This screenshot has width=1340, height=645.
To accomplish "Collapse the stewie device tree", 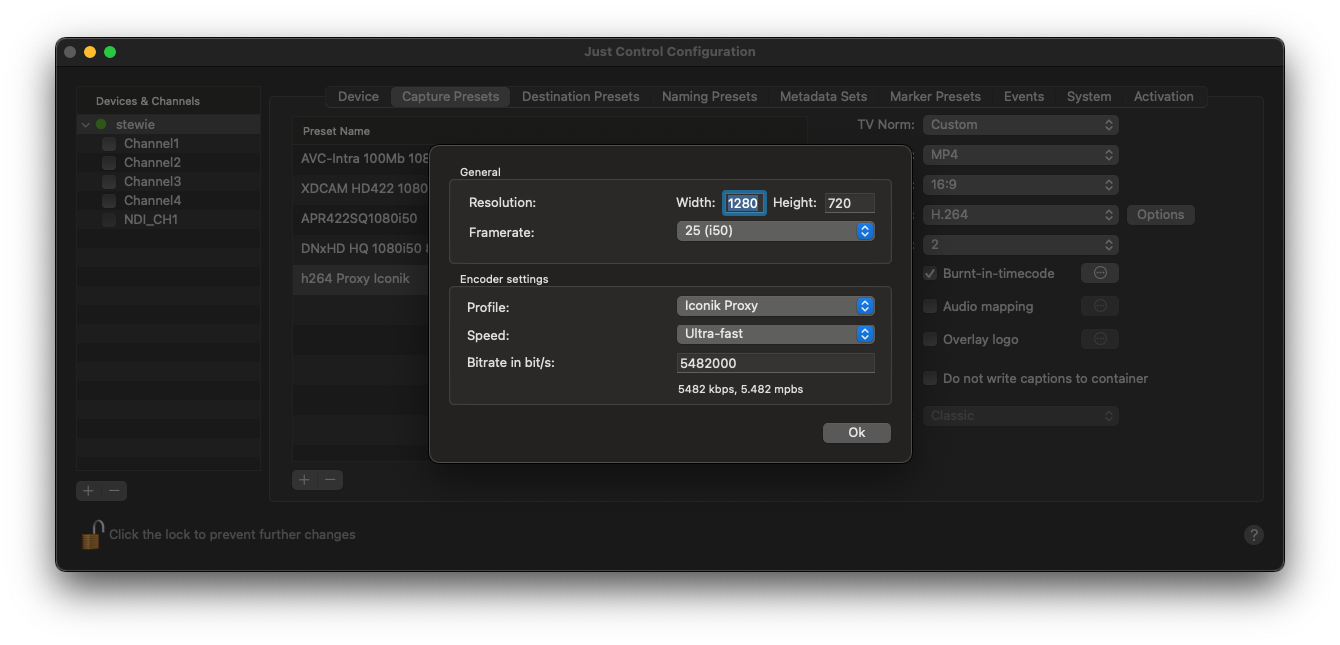I will 86,125.
